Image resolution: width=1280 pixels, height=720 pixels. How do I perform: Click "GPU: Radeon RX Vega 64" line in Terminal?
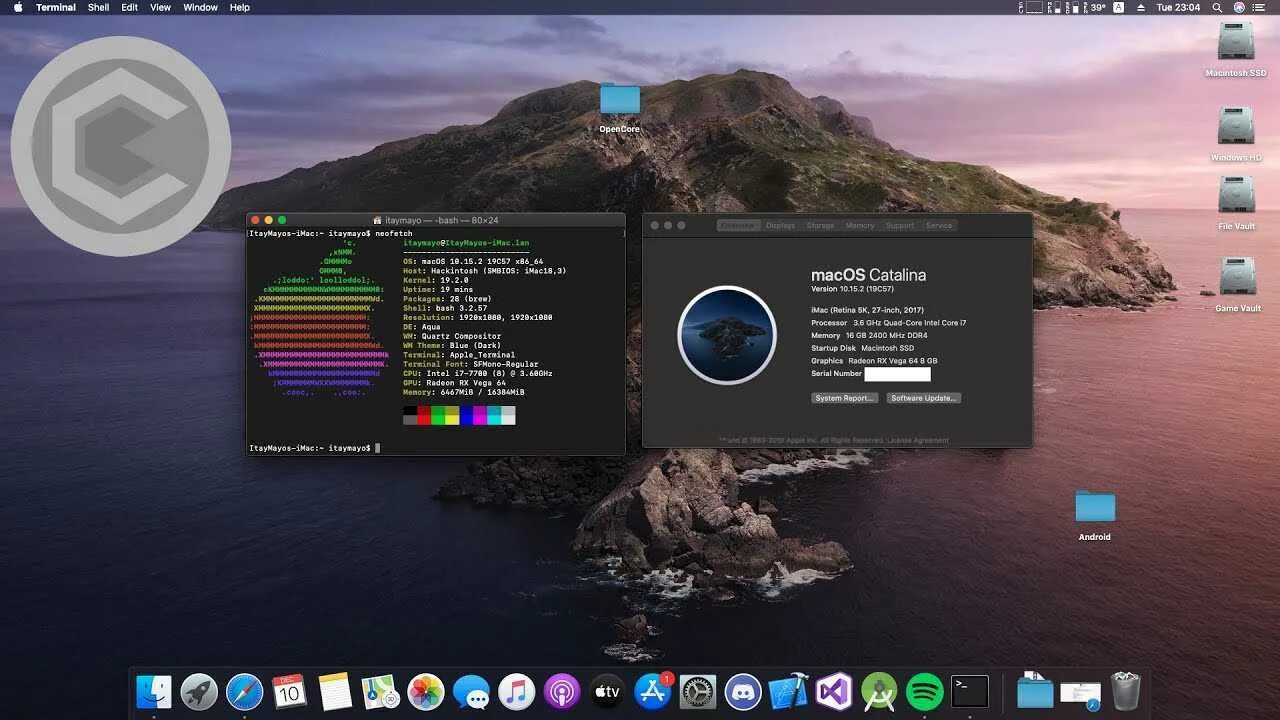454,383
